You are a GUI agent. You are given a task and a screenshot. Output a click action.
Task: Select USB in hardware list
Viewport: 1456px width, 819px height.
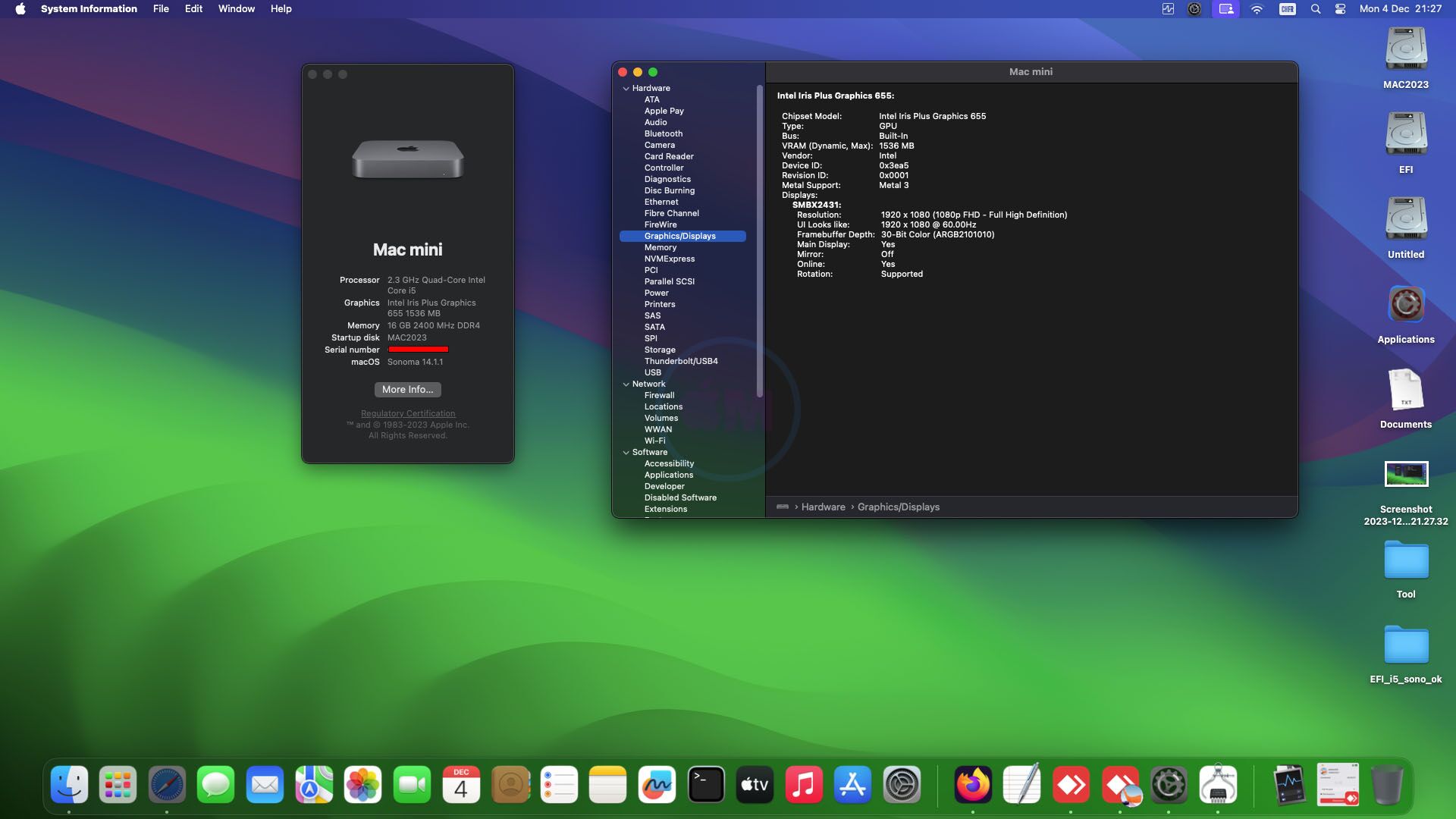[653, 373]
